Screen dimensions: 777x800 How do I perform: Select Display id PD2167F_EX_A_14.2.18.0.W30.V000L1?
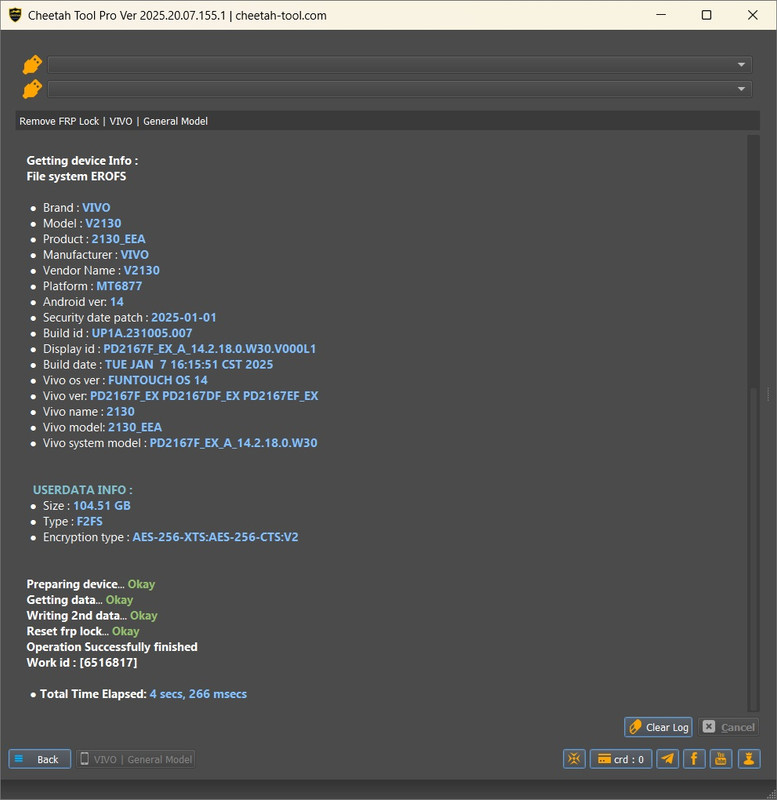point(210,349)
